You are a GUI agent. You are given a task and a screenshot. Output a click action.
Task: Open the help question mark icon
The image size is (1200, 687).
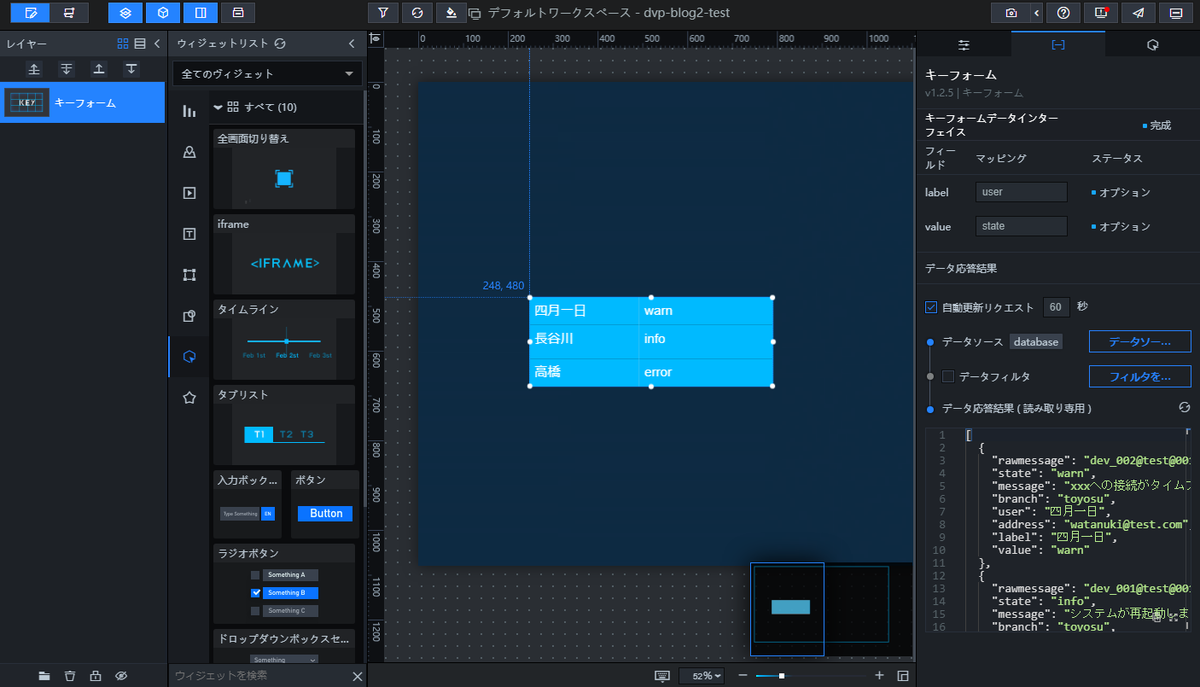pyautogui.click(x=1063, y=13)
